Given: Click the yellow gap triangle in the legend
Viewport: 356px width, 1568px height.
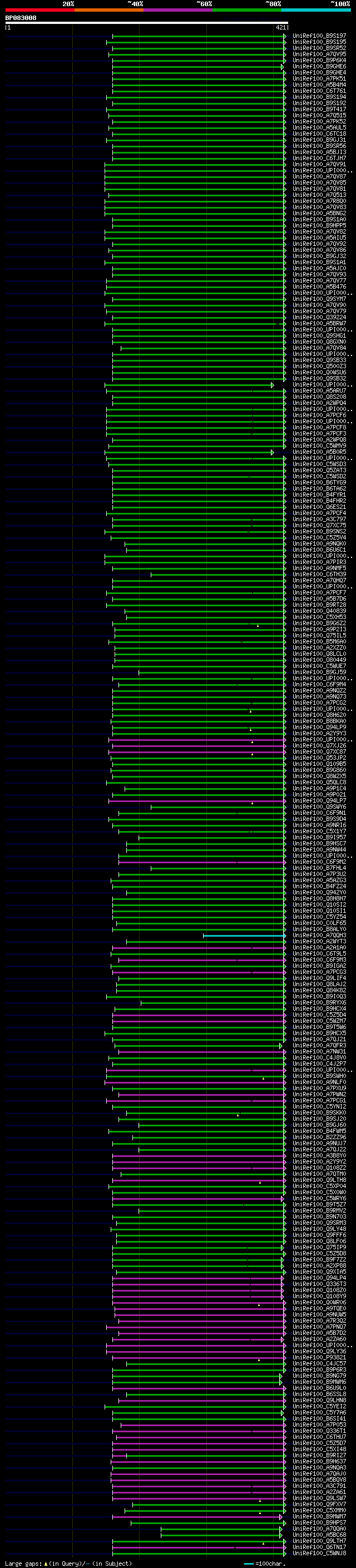Looking at the screenshot, I should point(46,1563).
